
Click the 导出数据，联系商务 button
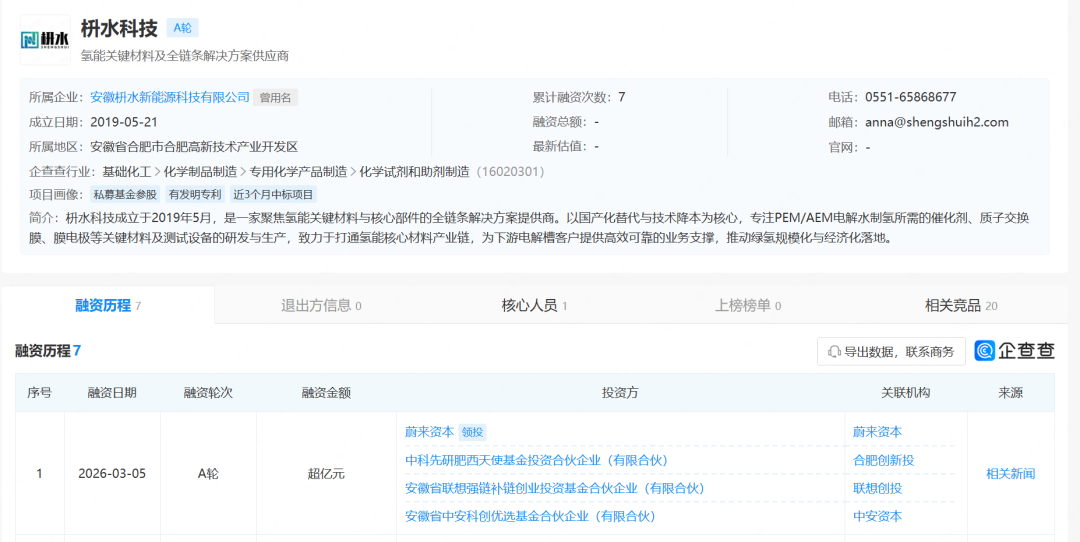click(x=891, y=351)
